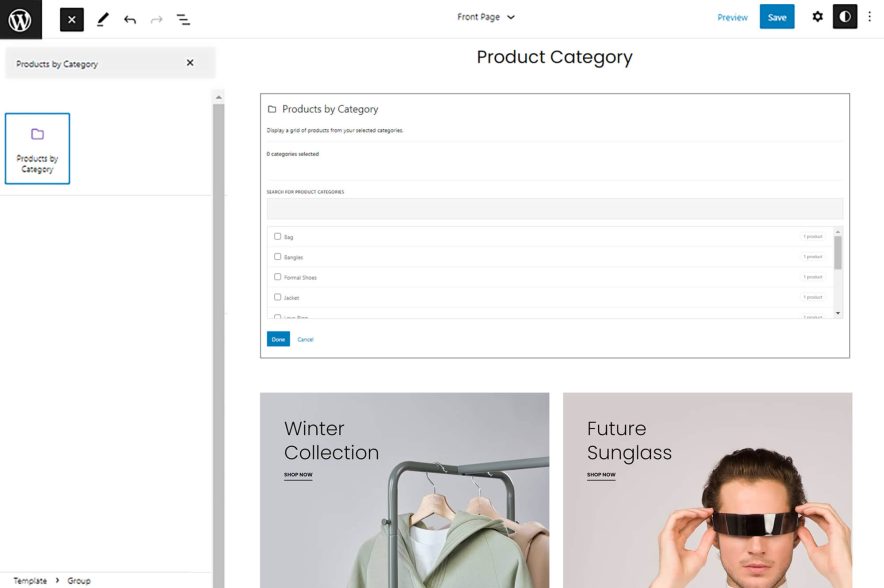Click the Undo arrow
The height and width of the screenshot is (588, 884).
pos(129,18)
